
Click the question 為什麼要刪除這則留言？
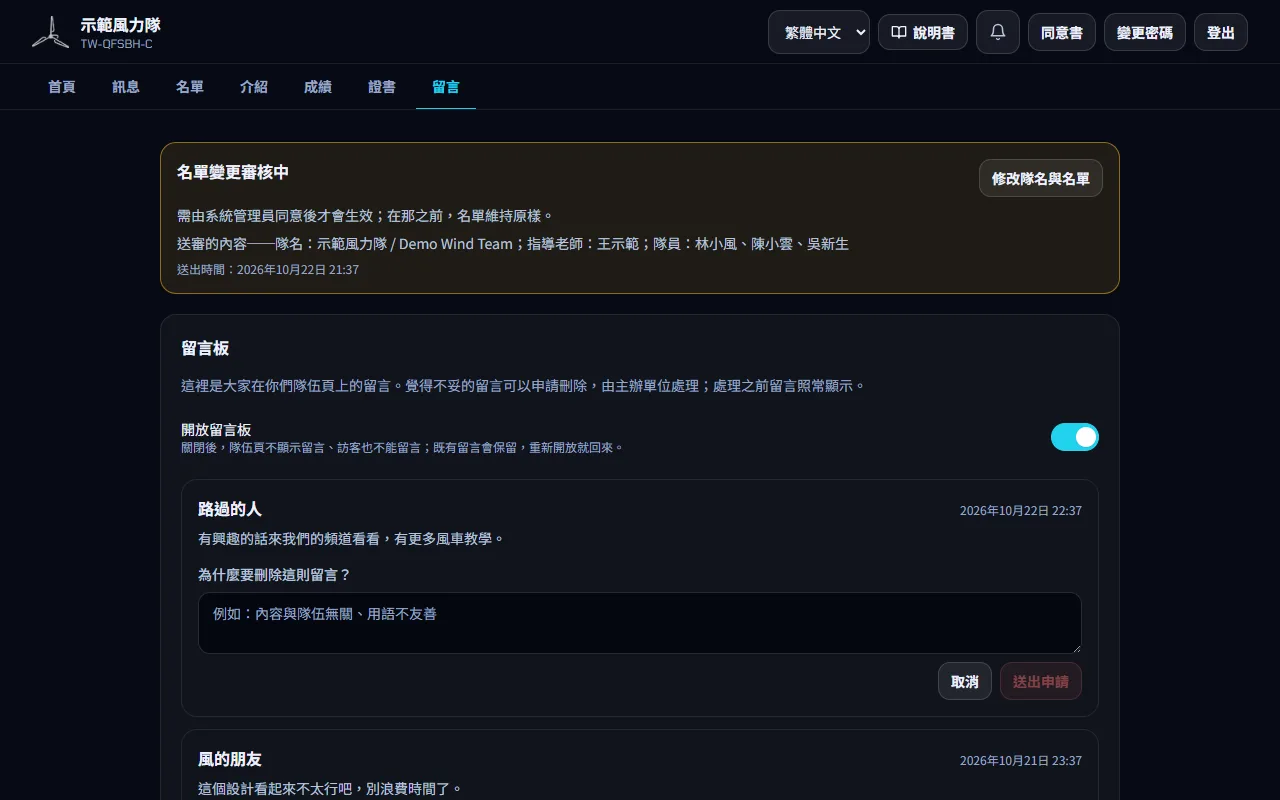click(x=275, y=575)
